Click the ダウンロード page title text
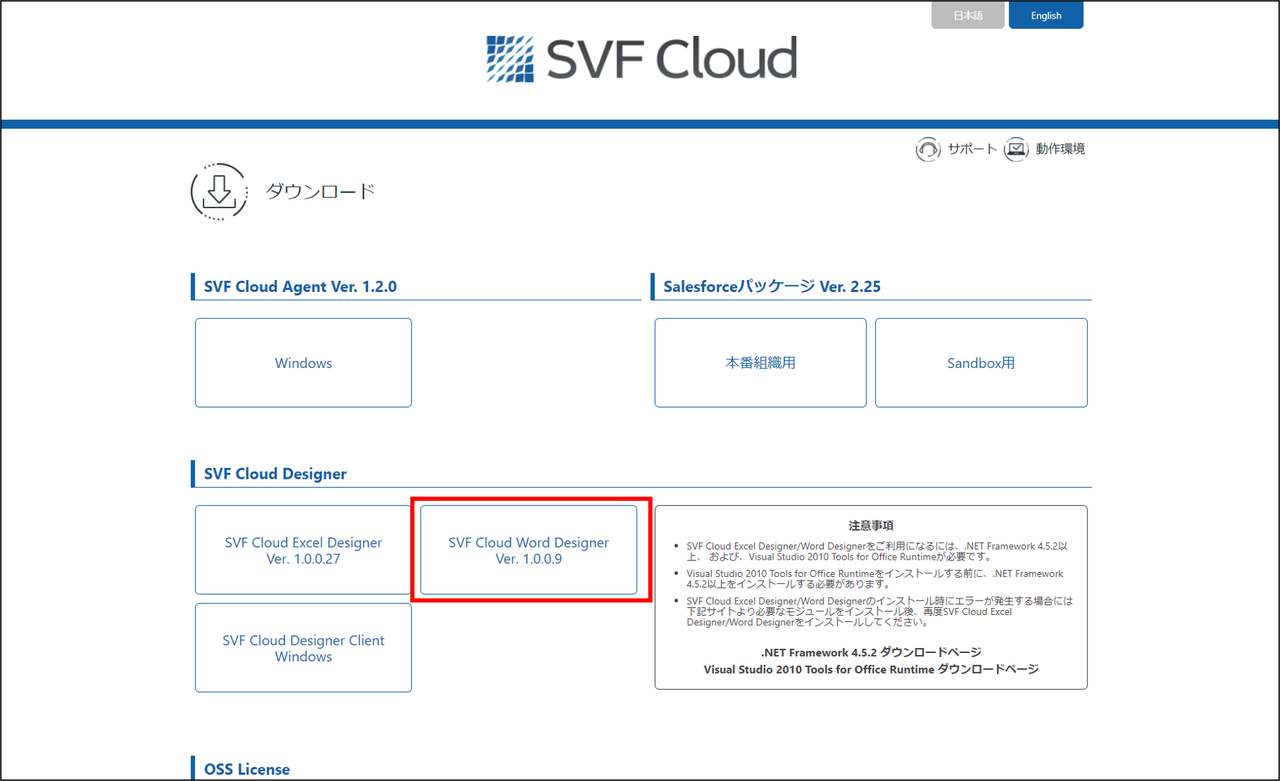Screen dimensions: 1280x781 tap(320, 191)
